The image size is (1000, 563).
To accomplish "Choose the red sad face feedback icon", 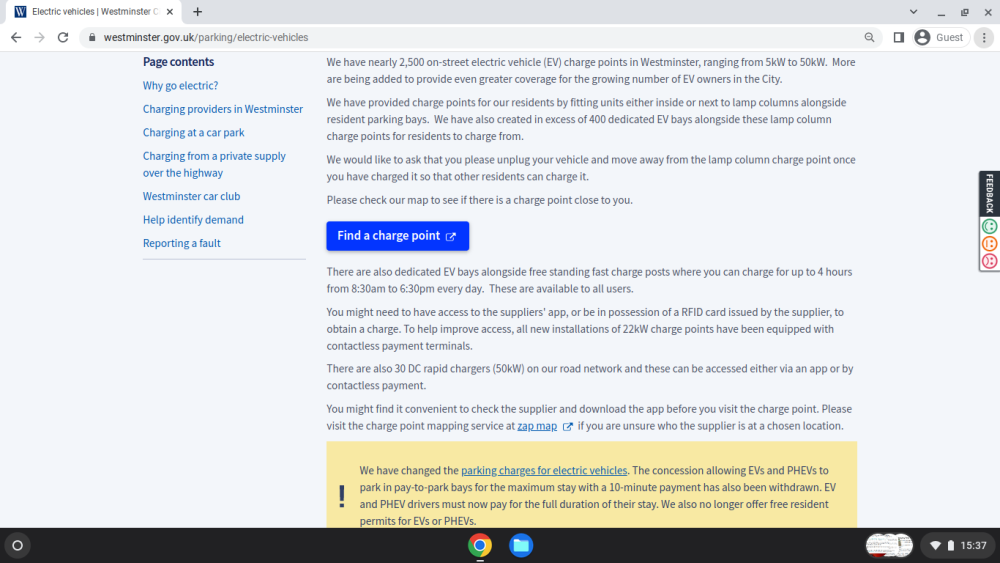I will click(990, 261).
